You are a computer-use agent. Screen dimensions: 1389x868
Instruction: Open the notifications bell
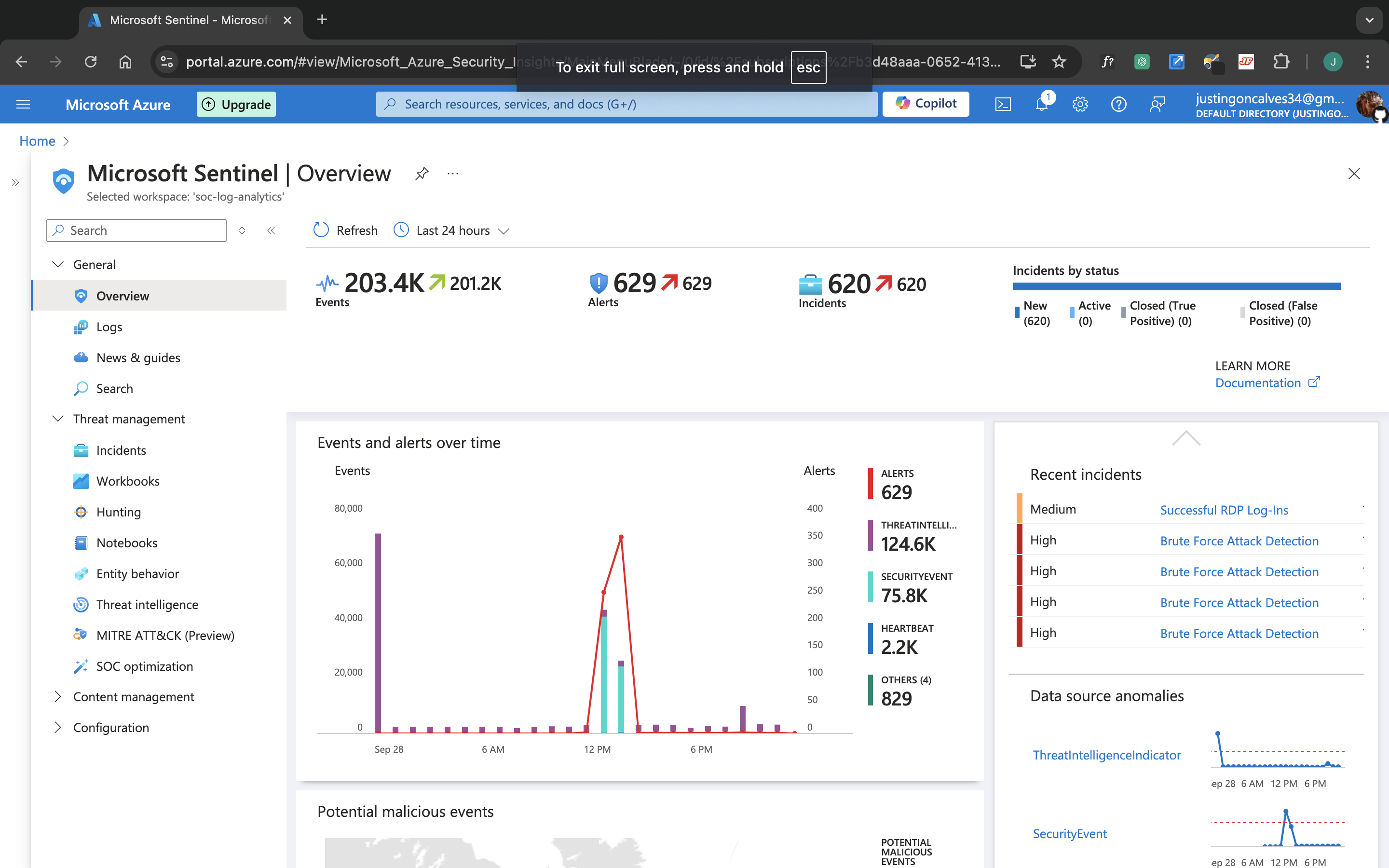pyautogui.click(x=1042, y=104)
